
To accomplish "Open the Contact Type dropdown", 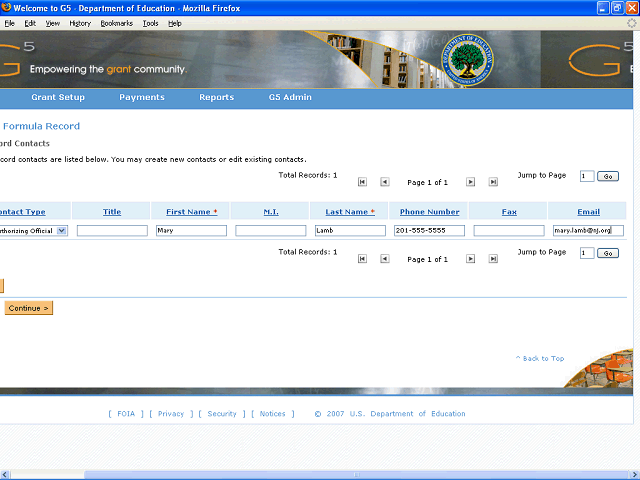I will tap(61, 231).
